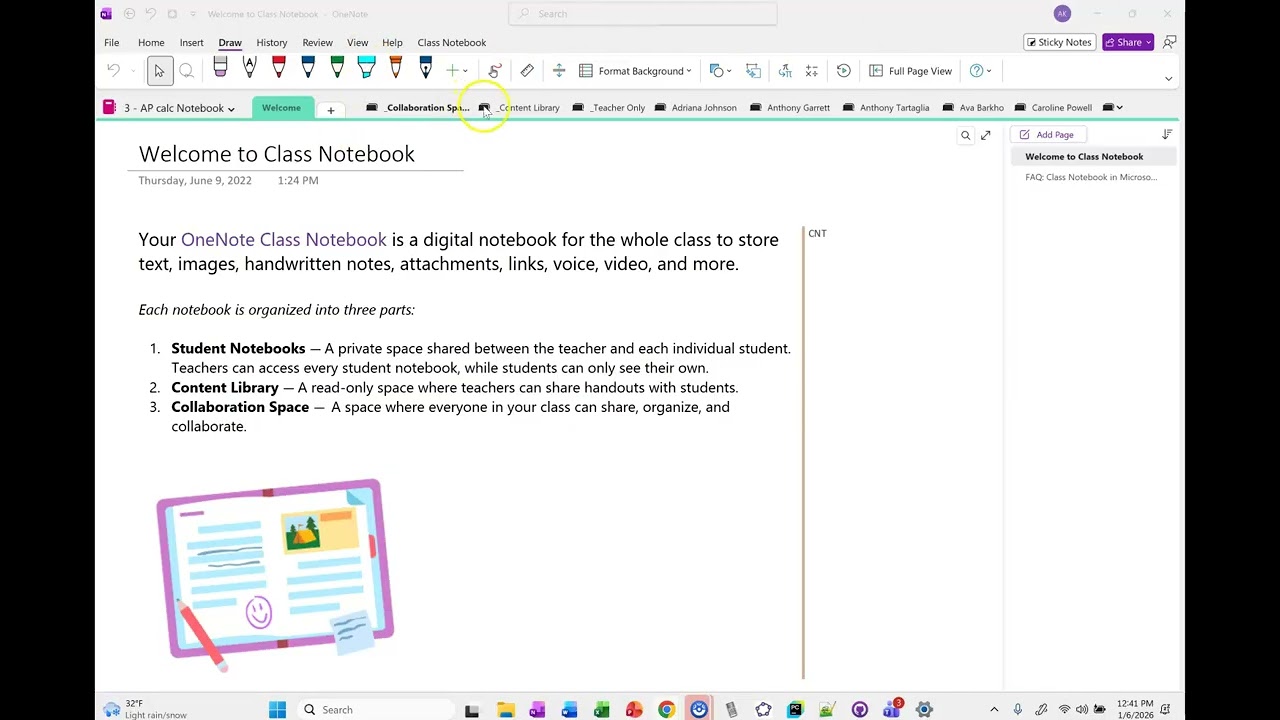Open FAQ: Class Notebook page
1280x720 pixels.
point(1091,177)
